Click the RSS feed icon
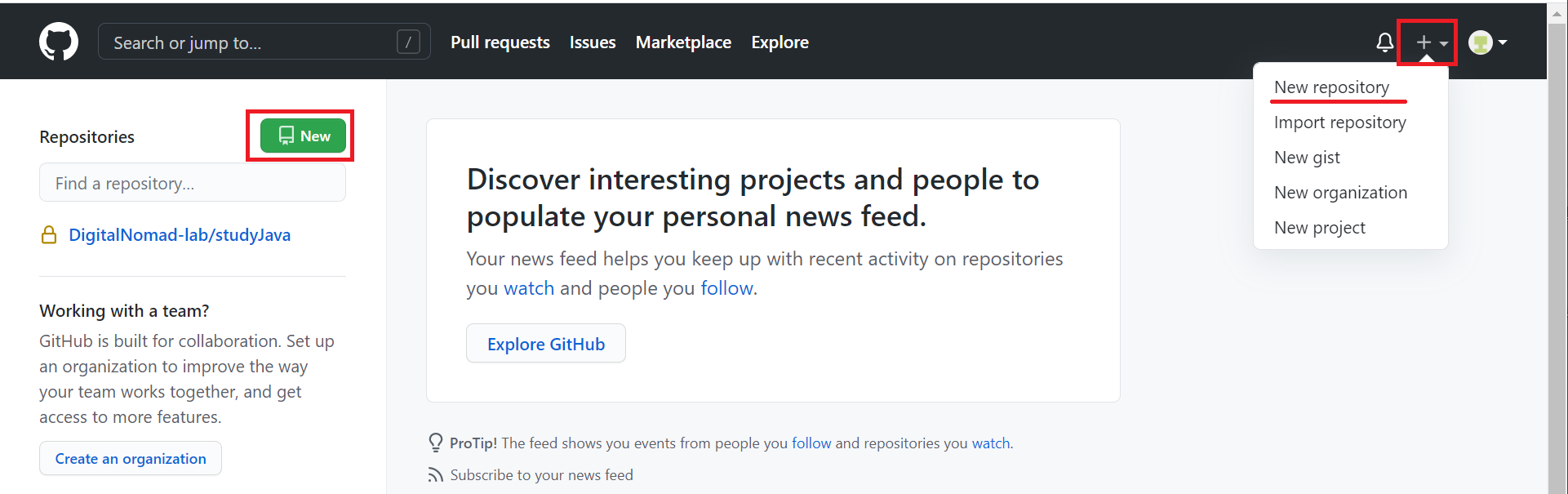1568x494 pixels. click(436, 475)
